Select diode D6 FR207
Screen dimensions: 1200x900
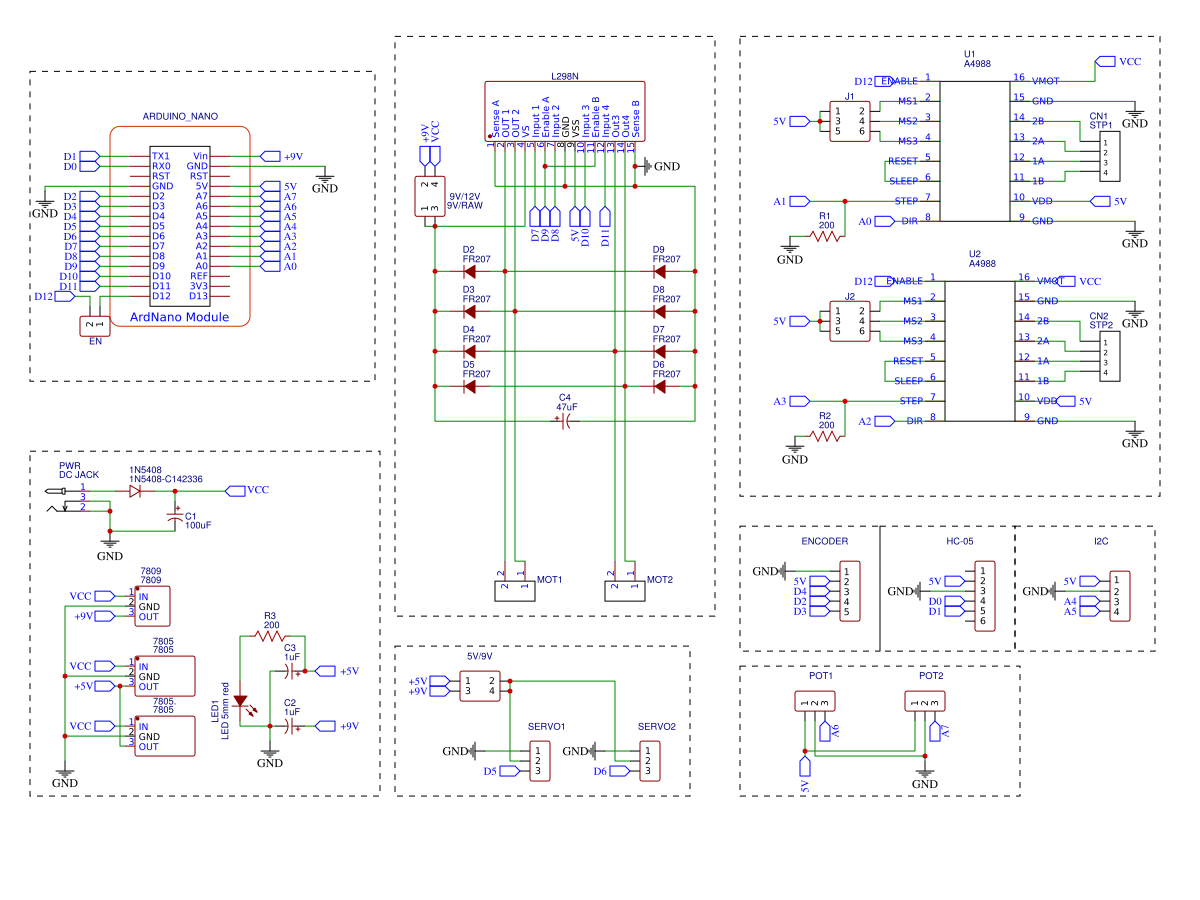pos(659,387)
